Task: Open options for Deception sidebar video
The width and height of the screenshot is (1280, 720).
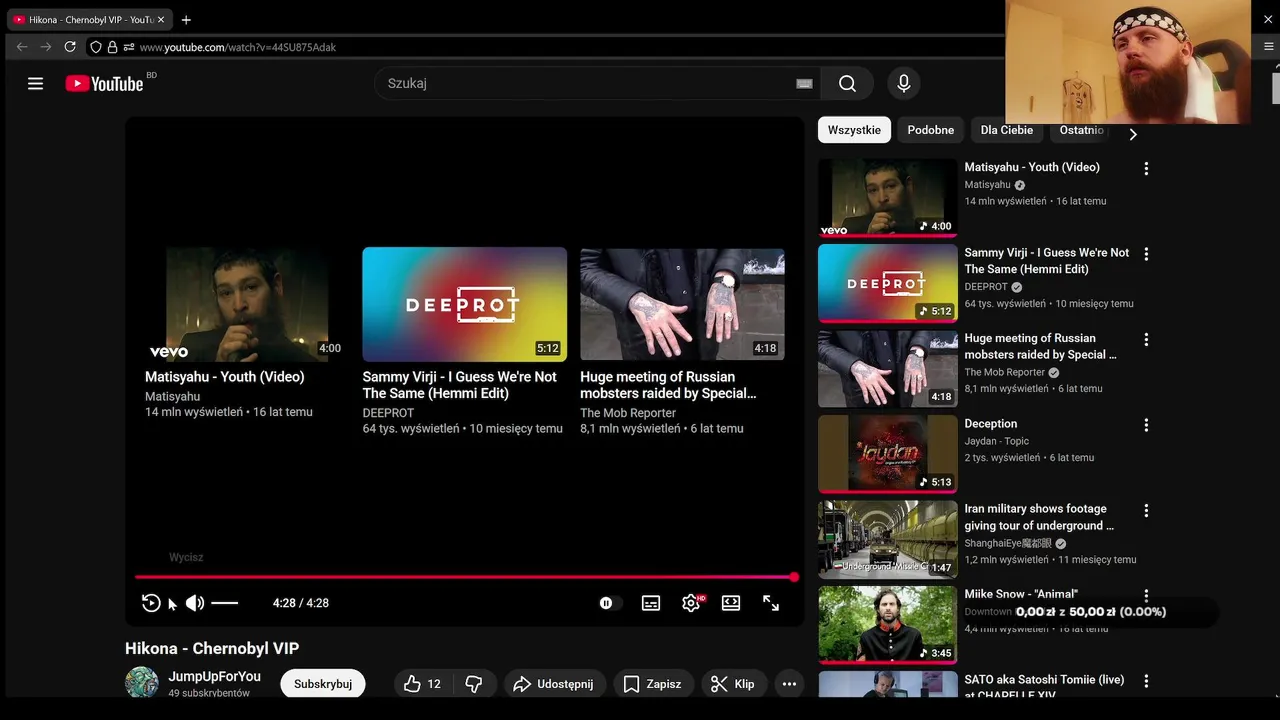Action: point(1146,425)
